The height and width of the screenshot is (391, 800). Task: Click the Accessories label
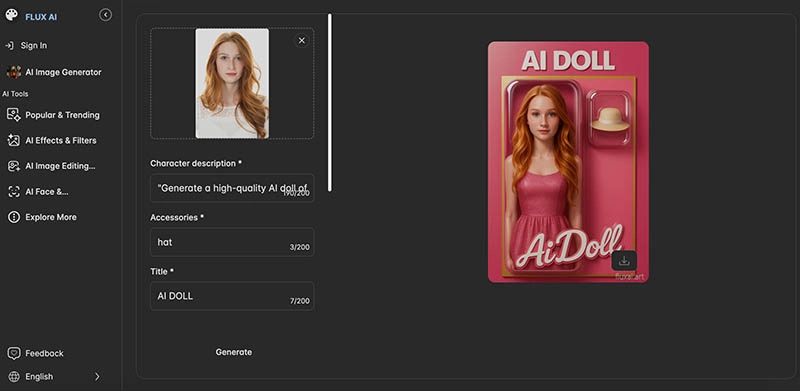(x=177, y=217)
